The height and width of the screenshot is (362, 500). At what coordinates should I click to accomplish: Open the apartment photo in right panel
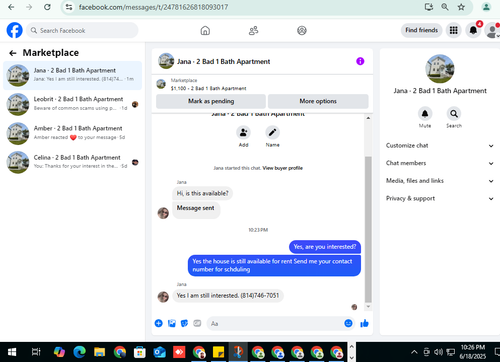[x=440, y=69]
